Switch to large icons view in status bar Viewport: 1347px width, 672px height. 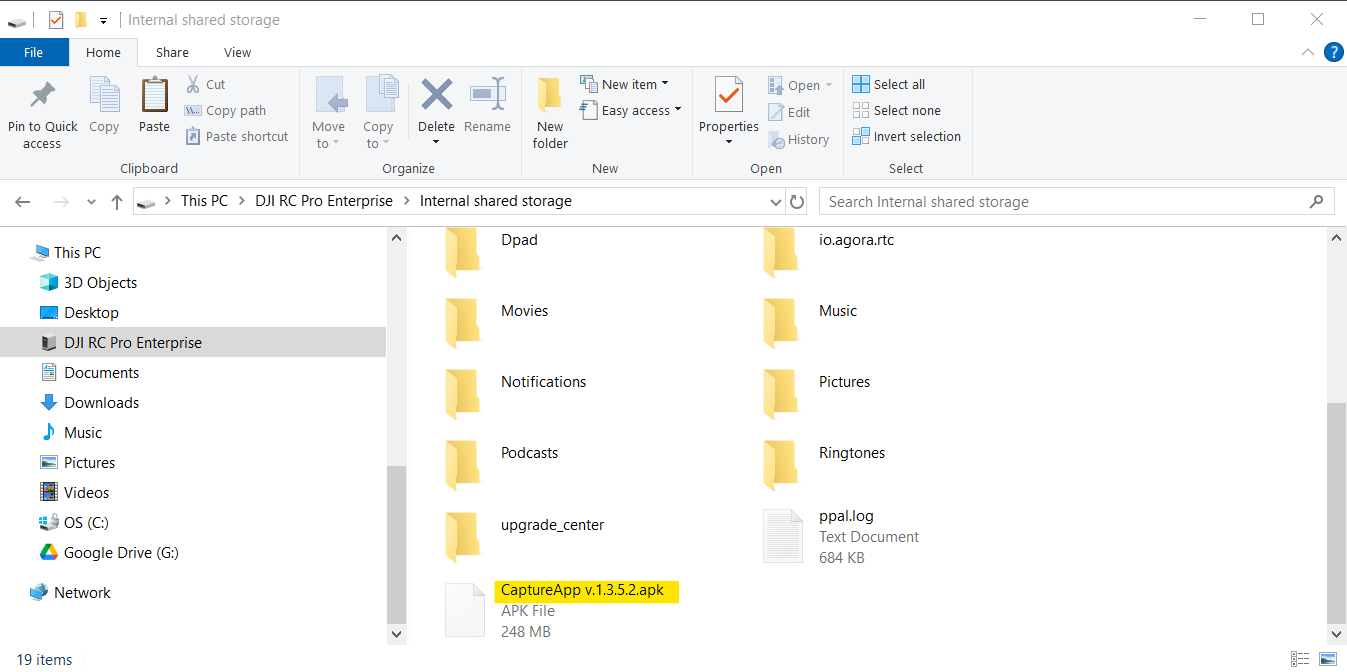[1327, 659]
